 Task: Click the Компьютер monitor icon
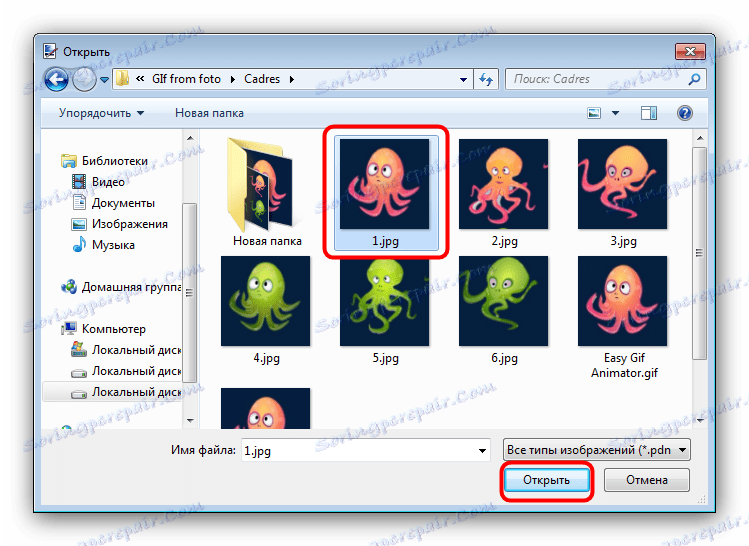[x=69, y=329]
